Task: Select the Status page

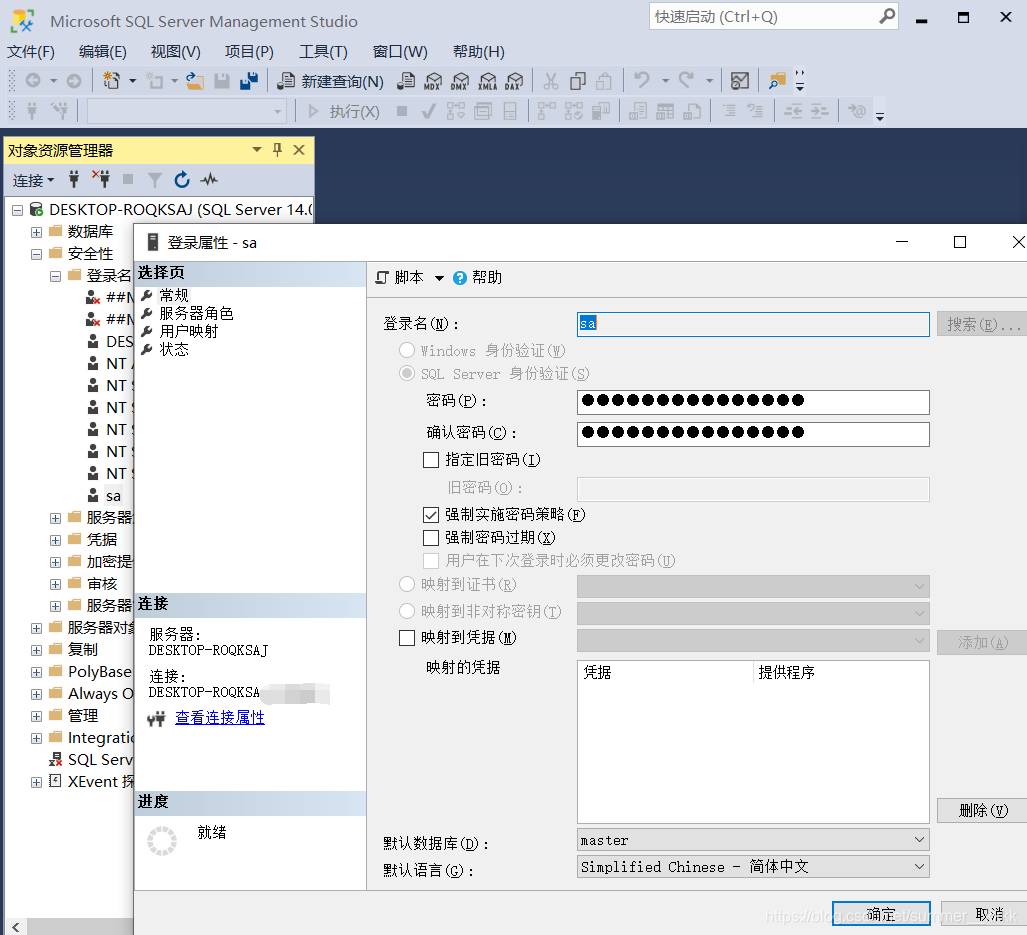Action: [174, 350]
